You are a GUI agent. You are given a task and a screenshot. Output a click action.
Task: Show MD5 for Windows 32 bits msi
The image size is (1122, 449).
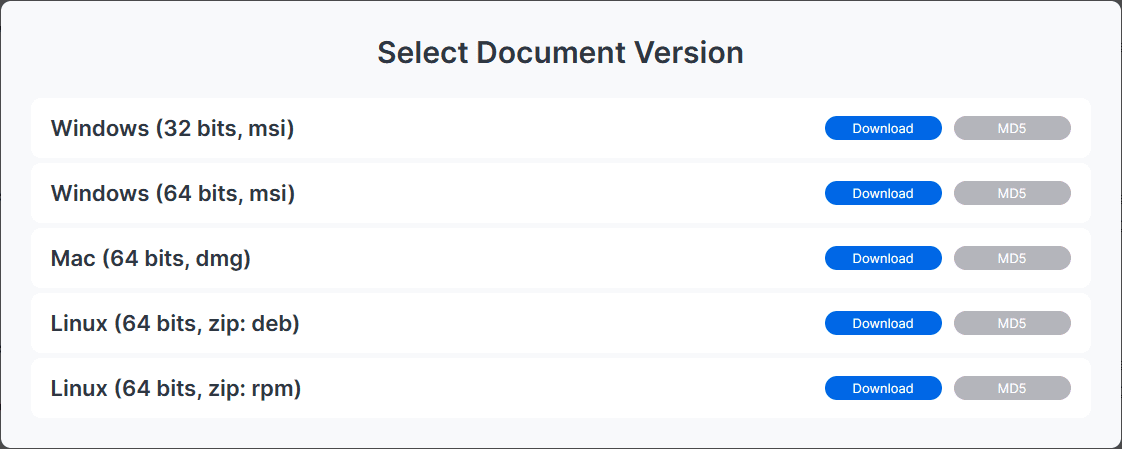point(1012,128)
